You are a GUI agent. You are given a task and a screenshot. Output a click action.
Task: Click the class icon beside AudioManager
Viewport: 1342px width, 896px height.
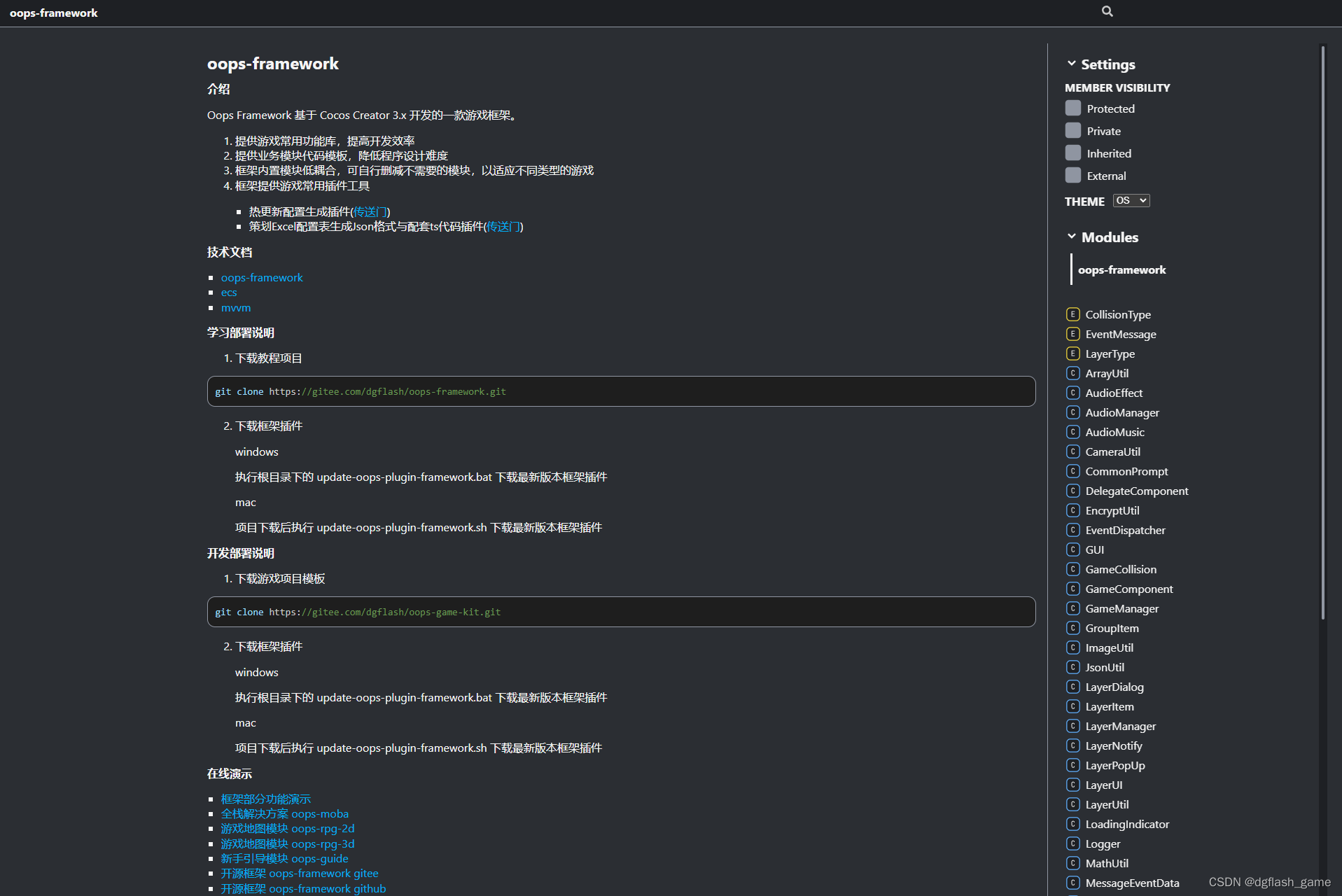point(1073,412)
